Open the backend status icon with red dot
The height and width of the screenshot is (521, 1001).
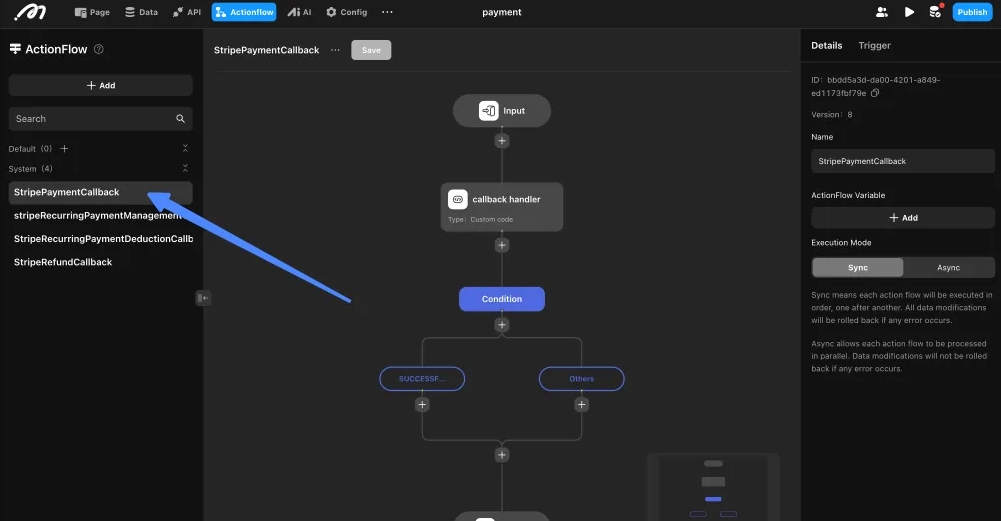[x=936, y=11]
